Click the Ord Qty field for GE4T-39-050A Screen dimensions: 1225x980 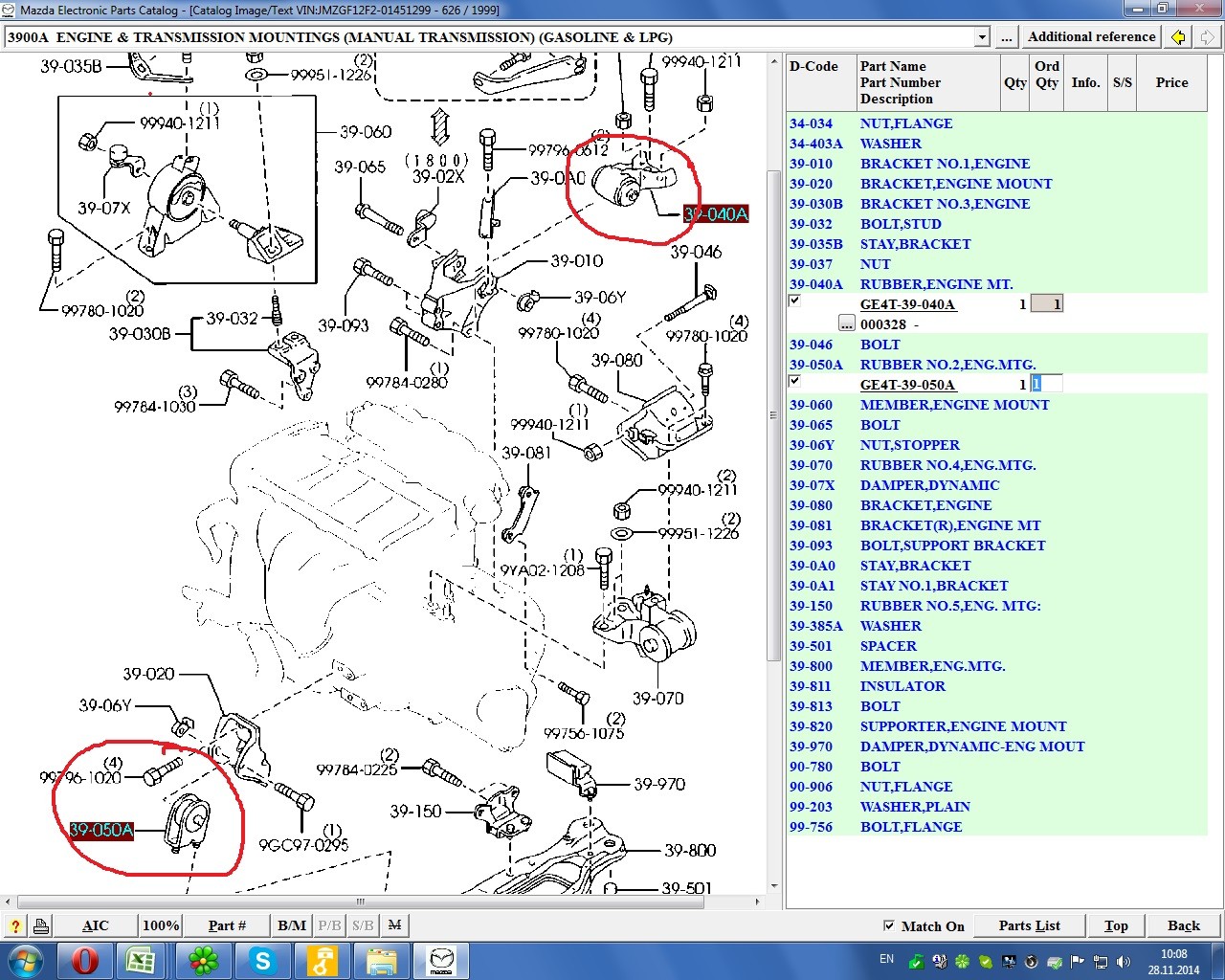point(1047,384)
